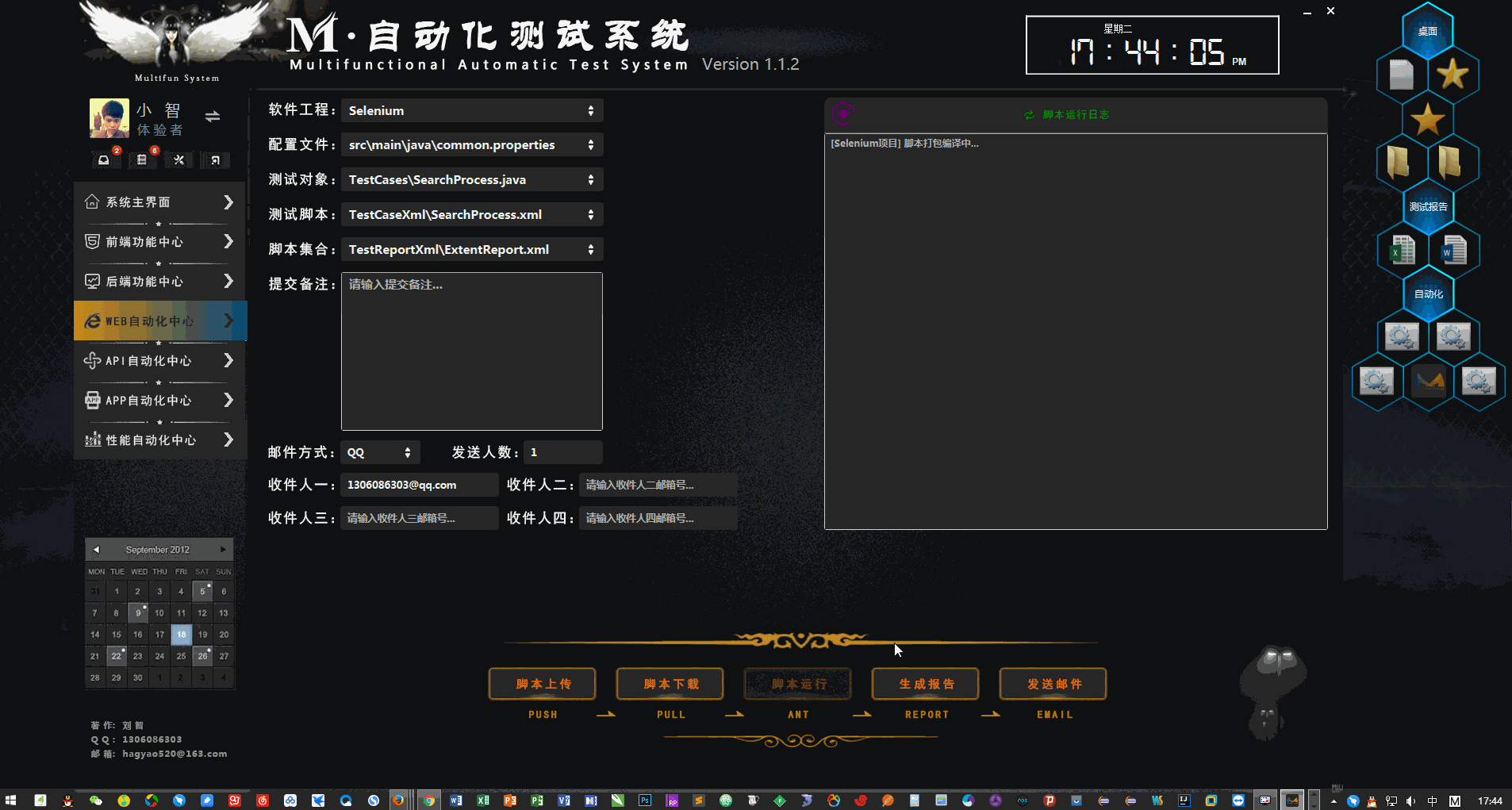Open WebStorm from the taskbar
This screenshot has height=810, width=1512.
click(x=1157, y=800)
